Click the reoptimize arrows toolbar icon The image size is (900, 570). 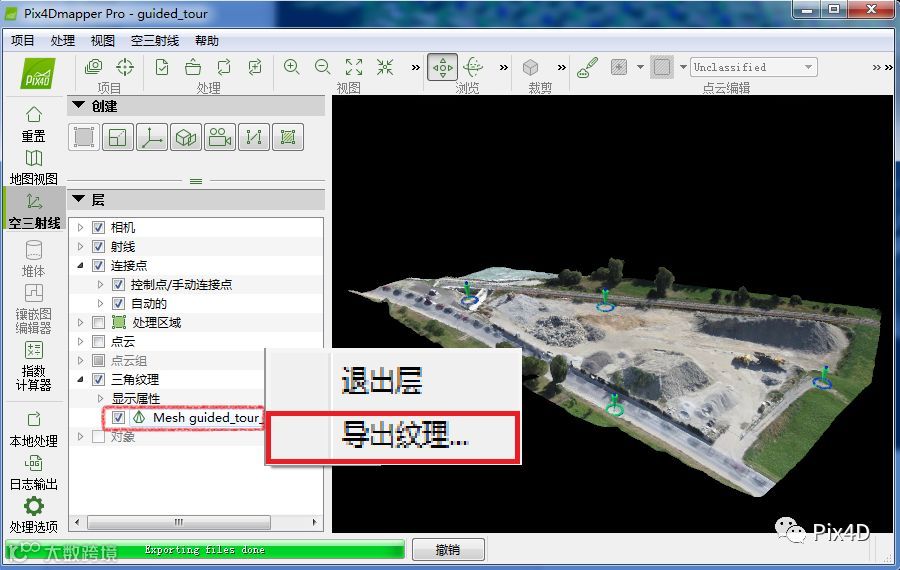click(x=224, y=67)
